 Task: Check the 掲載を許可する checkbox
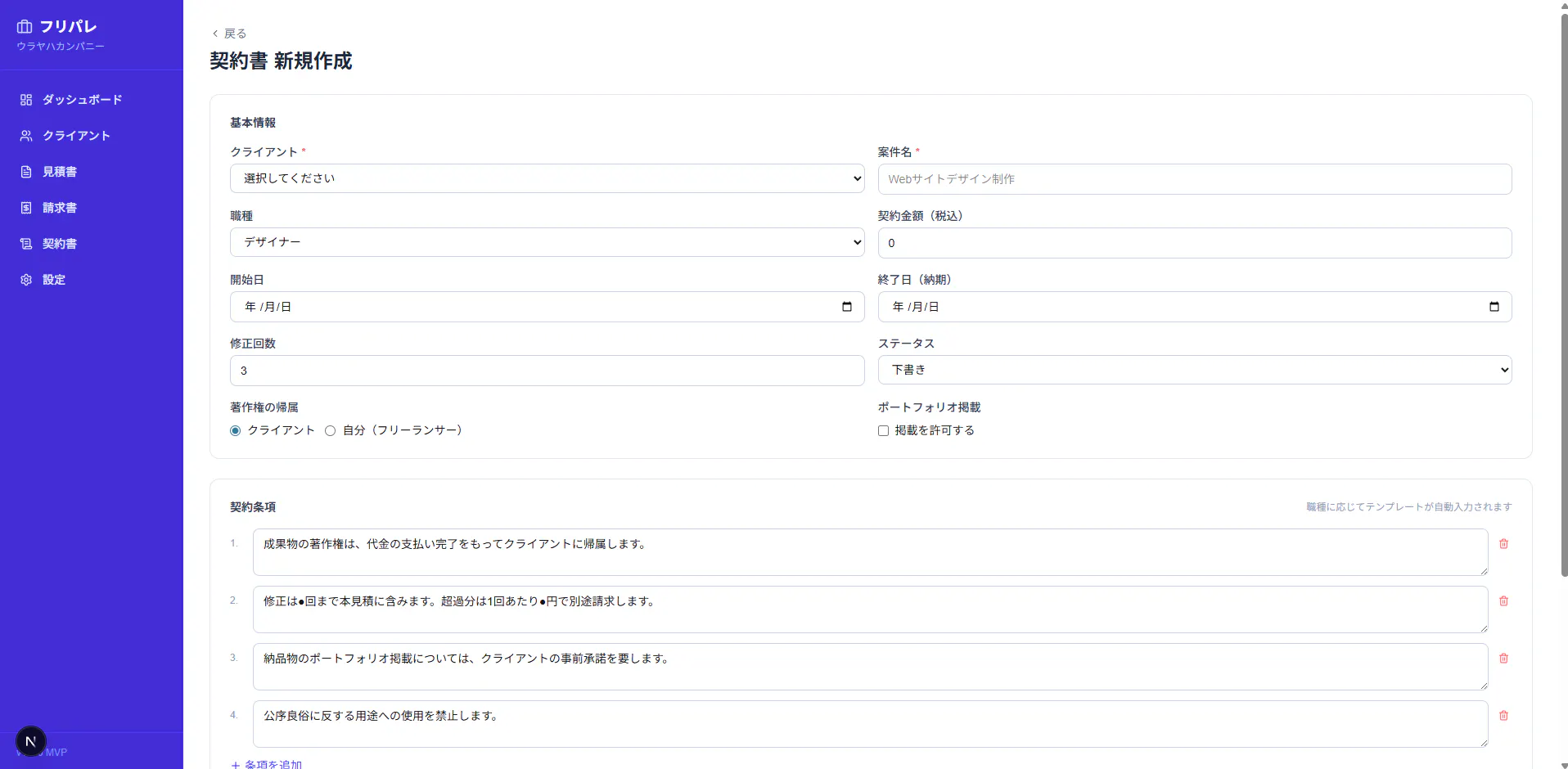point(884,430)
